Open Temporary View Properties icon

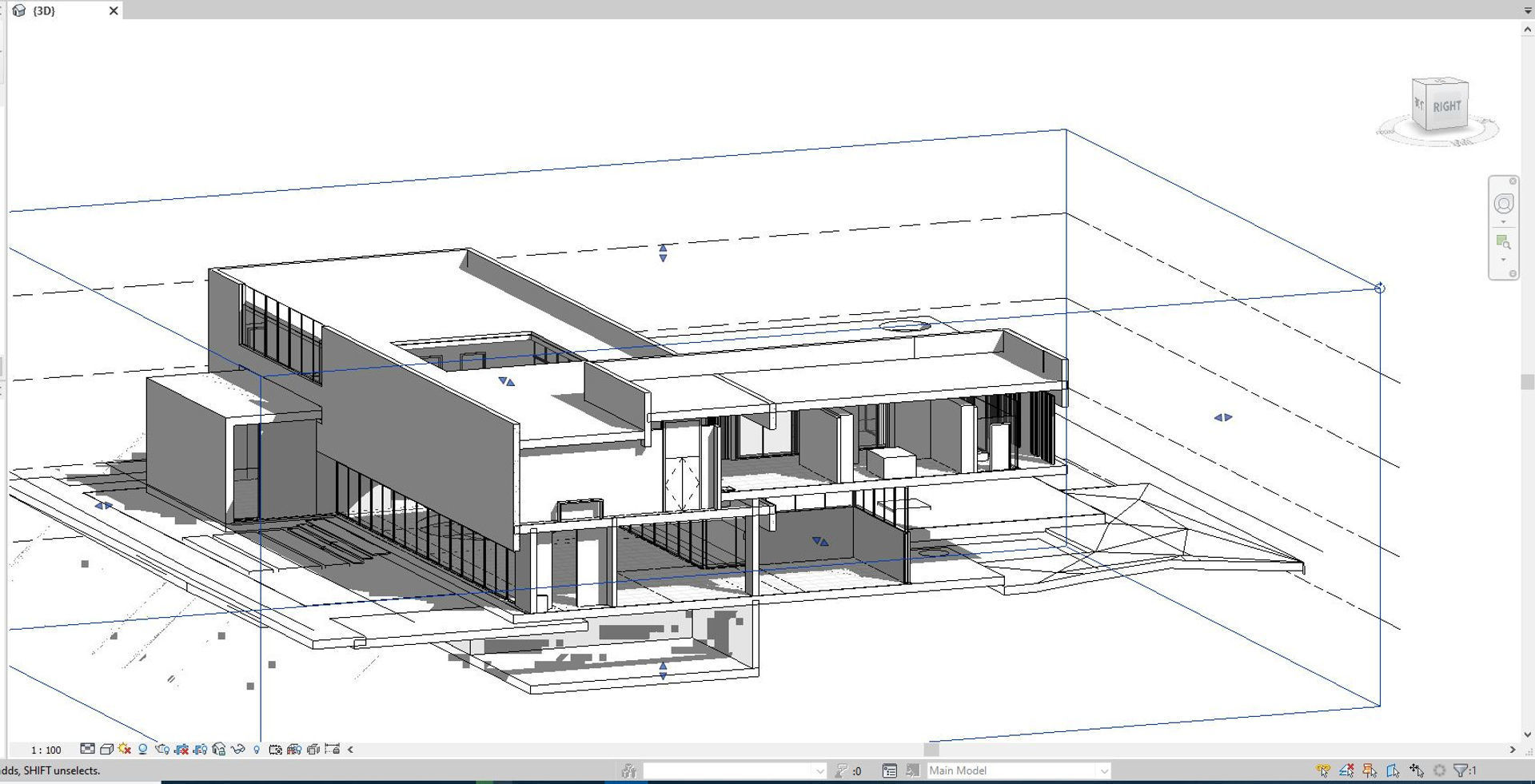pos(275,749)
